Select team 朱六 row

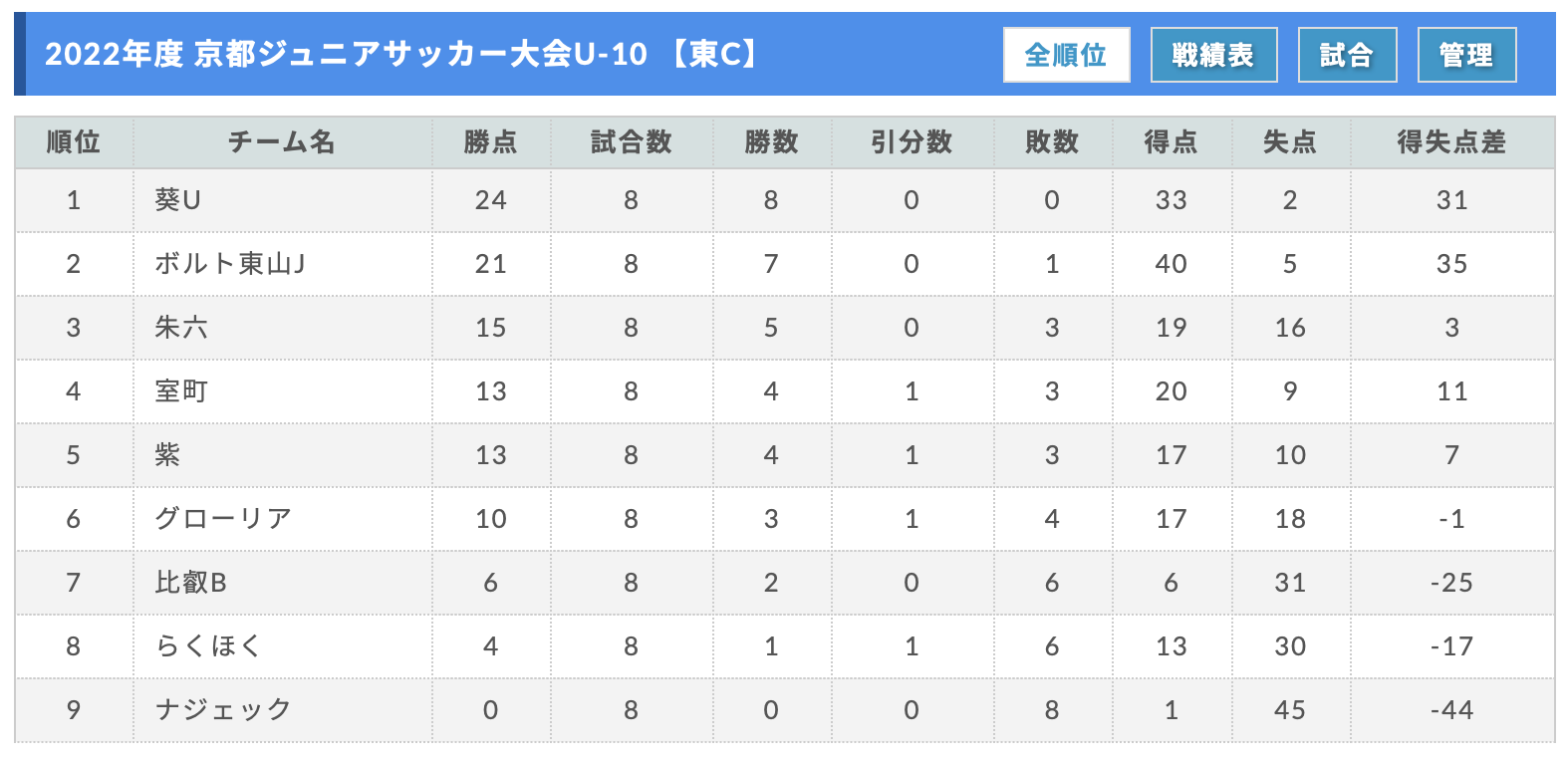(181, 328)
